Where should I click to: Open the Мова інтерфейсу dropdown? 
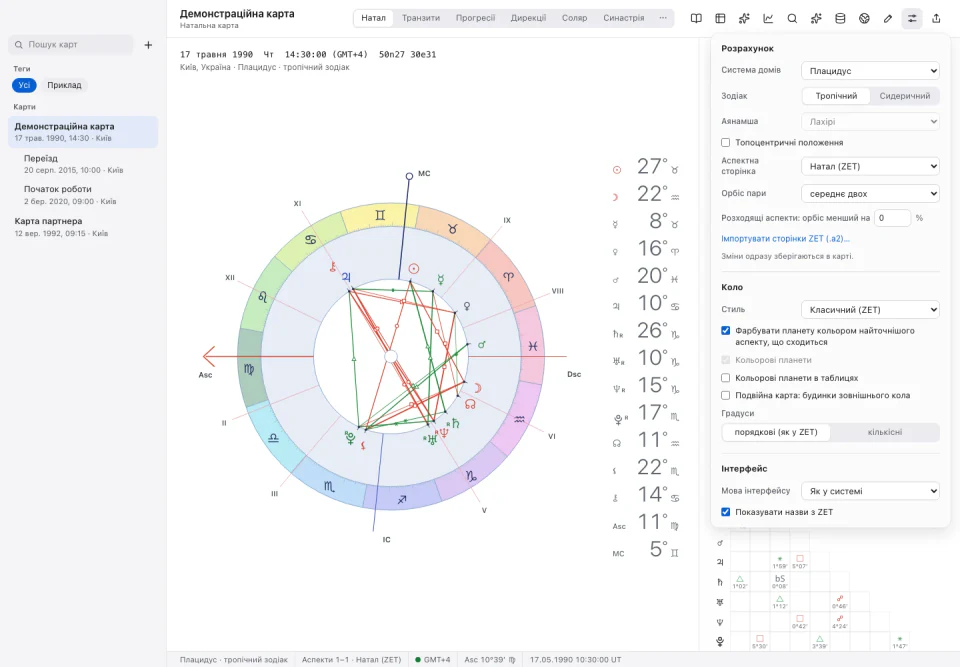870,491
